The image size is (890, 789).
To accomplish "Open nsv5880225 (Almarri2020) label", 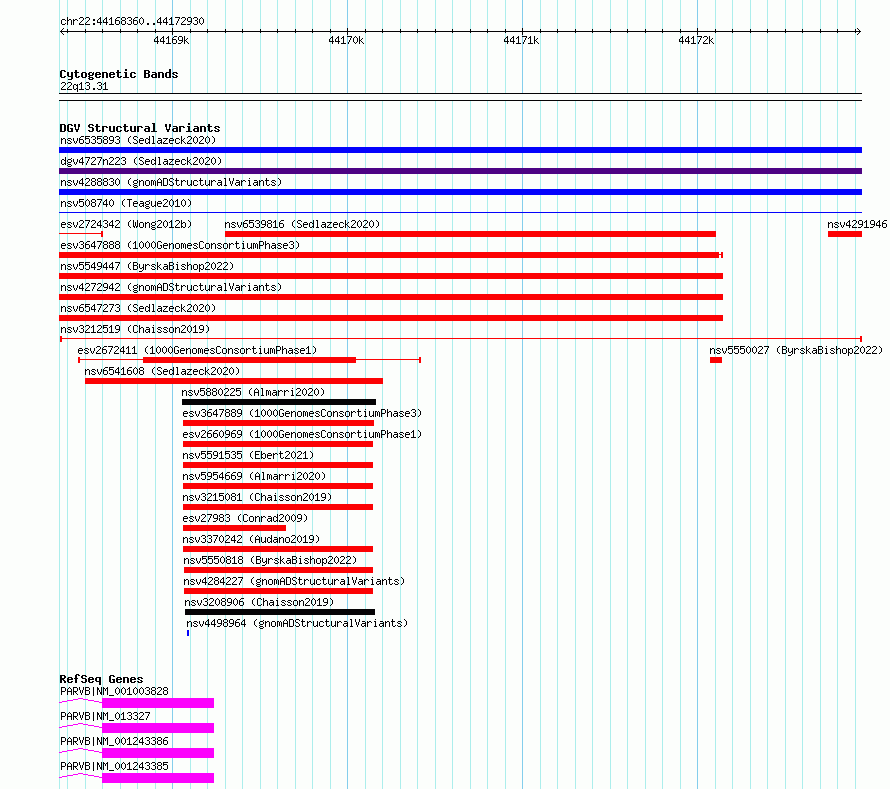I will coord(253,392).
